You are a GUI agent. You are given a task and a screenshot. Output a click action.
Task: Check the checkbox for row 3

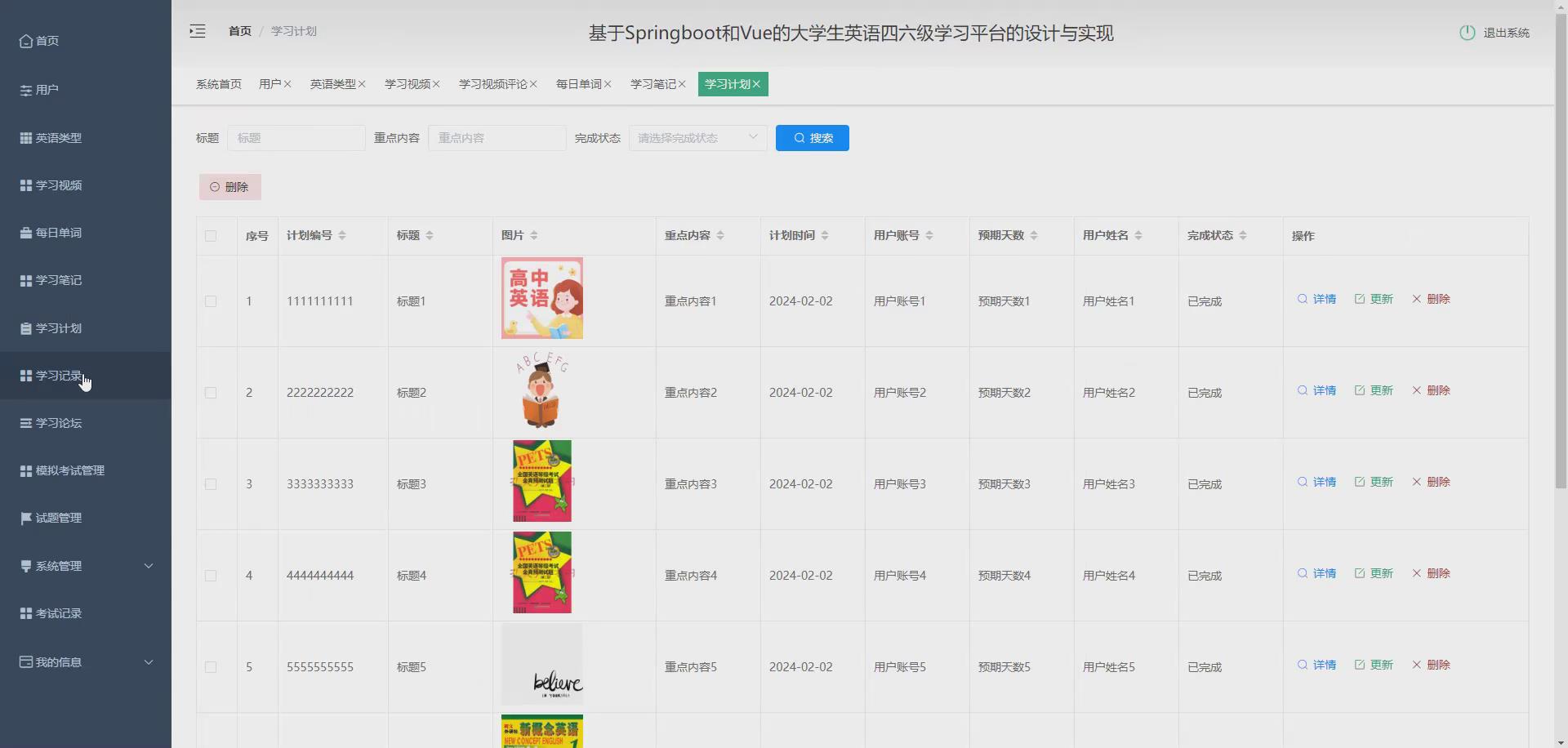(211, 484)
